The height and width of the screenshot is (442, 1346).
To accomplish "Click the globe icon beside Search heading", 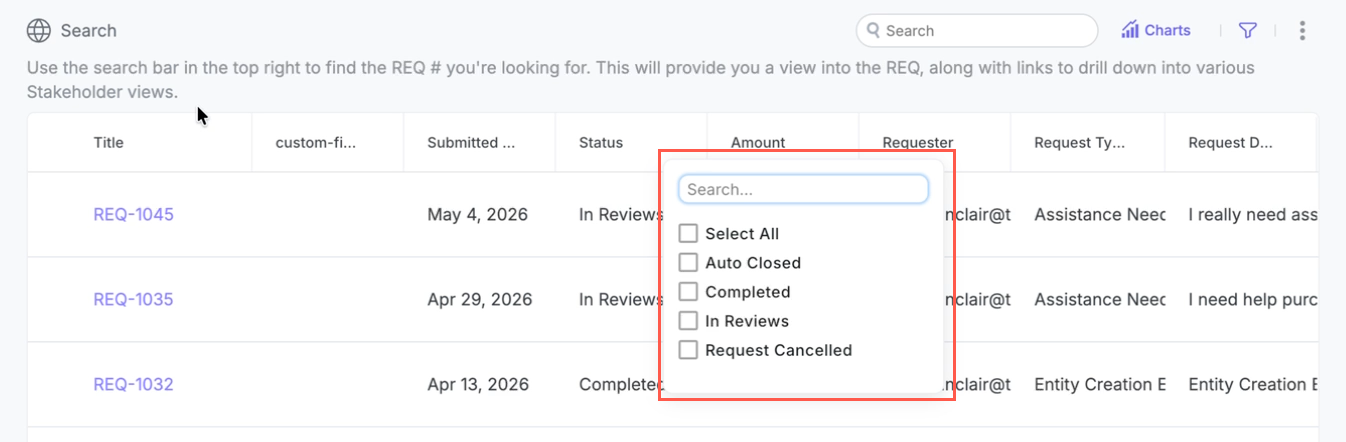I will [39, 31].
